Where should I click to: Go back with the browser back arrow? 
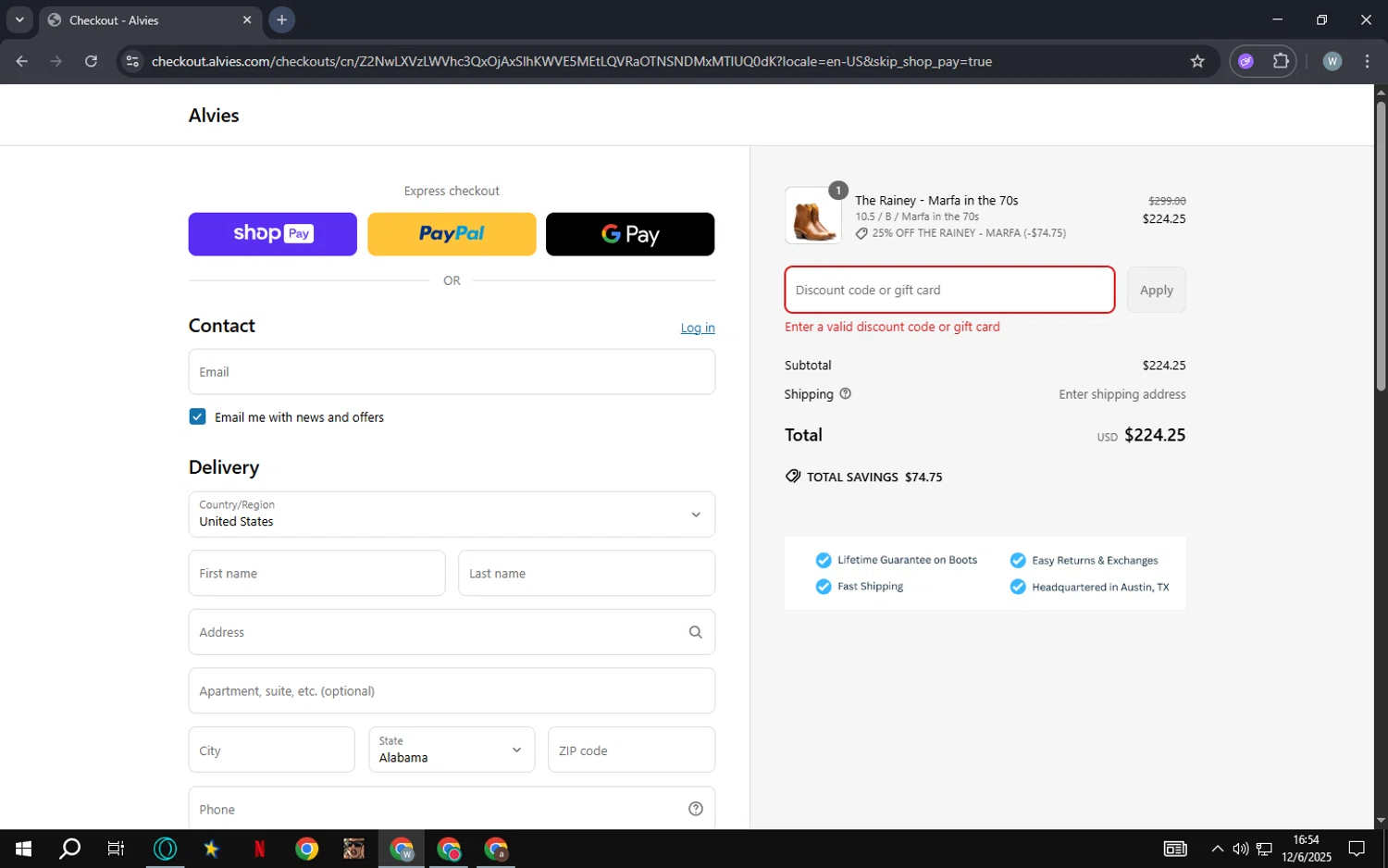tap(21, 61)
